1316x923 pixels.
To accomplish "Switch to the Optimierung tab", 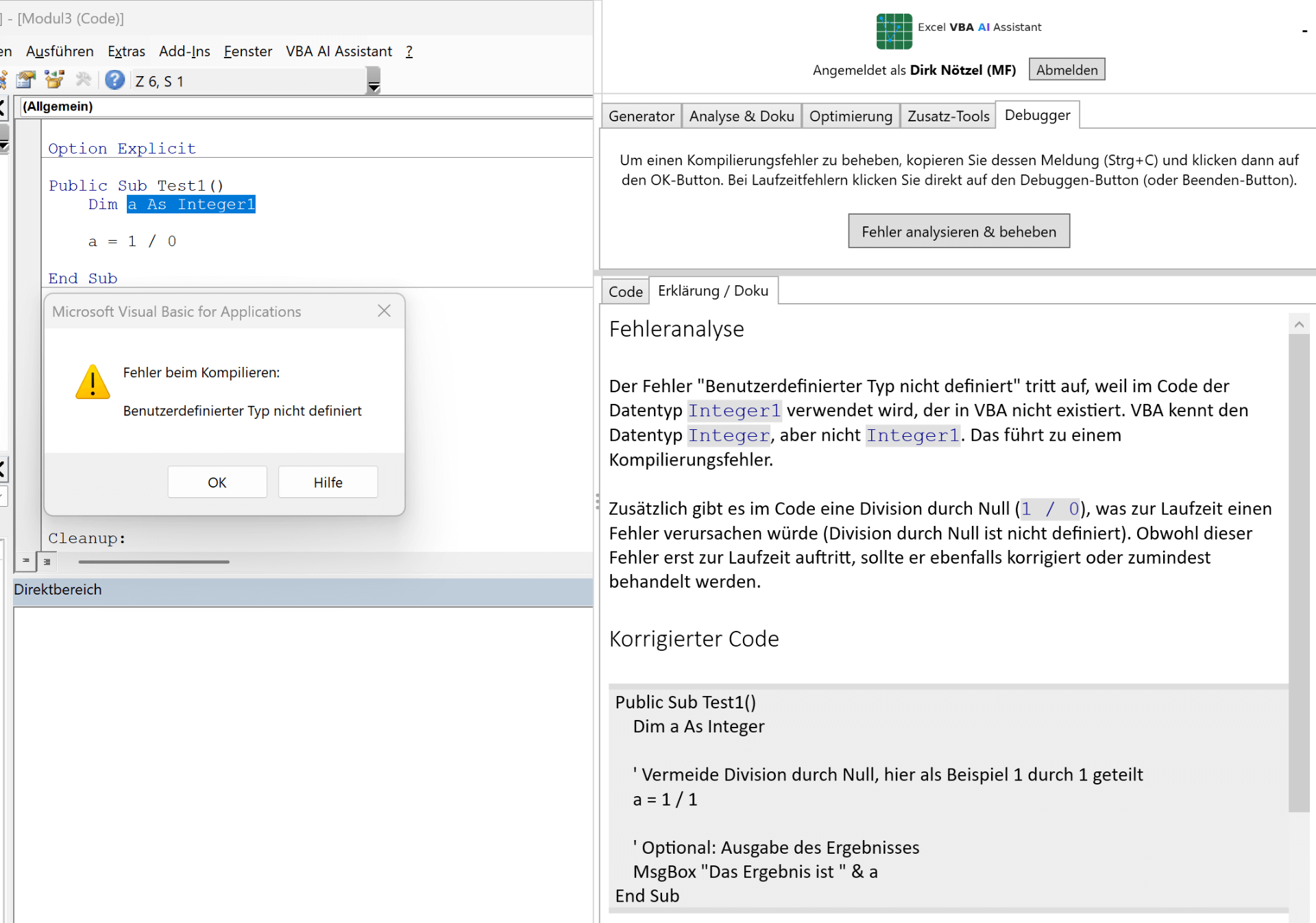I will (850, 116).
